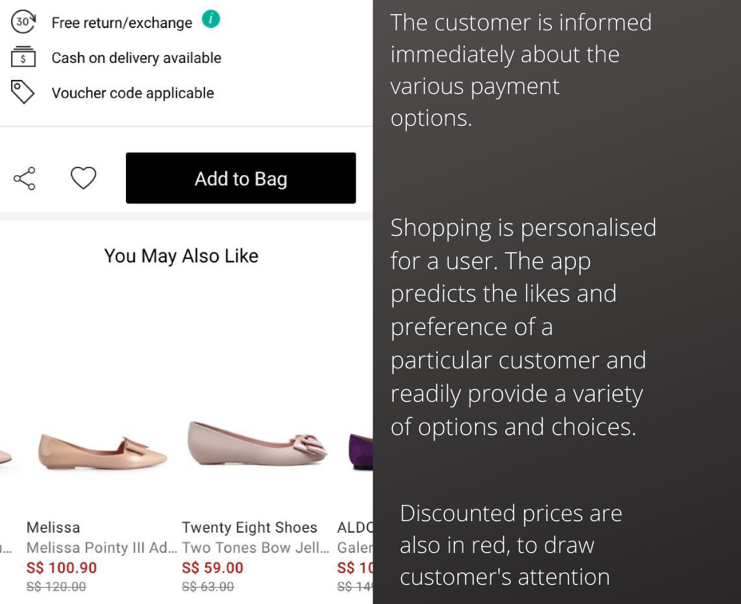Viewport: 741px width, 604px height.
Task: Select Voucher code applicable text
Action: pyautogui.click(x=132, y=93)
